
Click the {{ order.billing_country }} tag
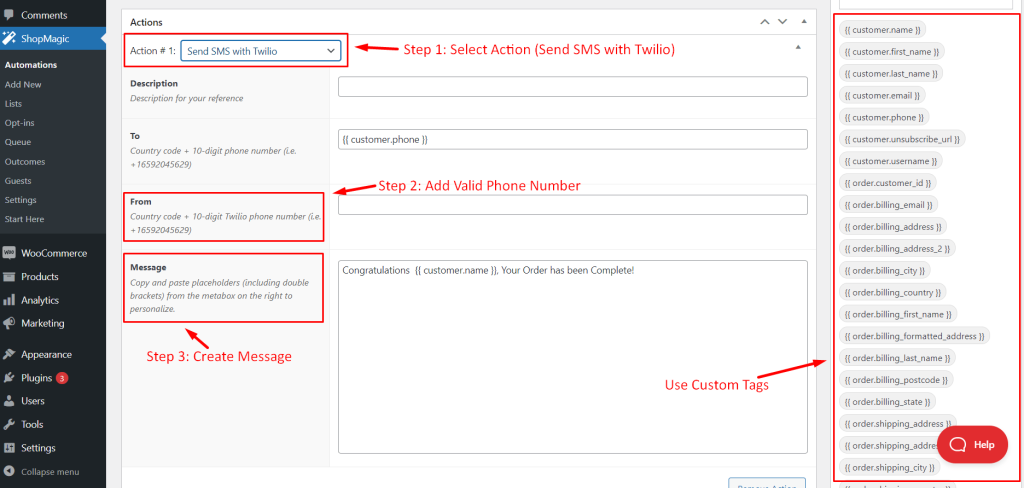tap(893, 292)
